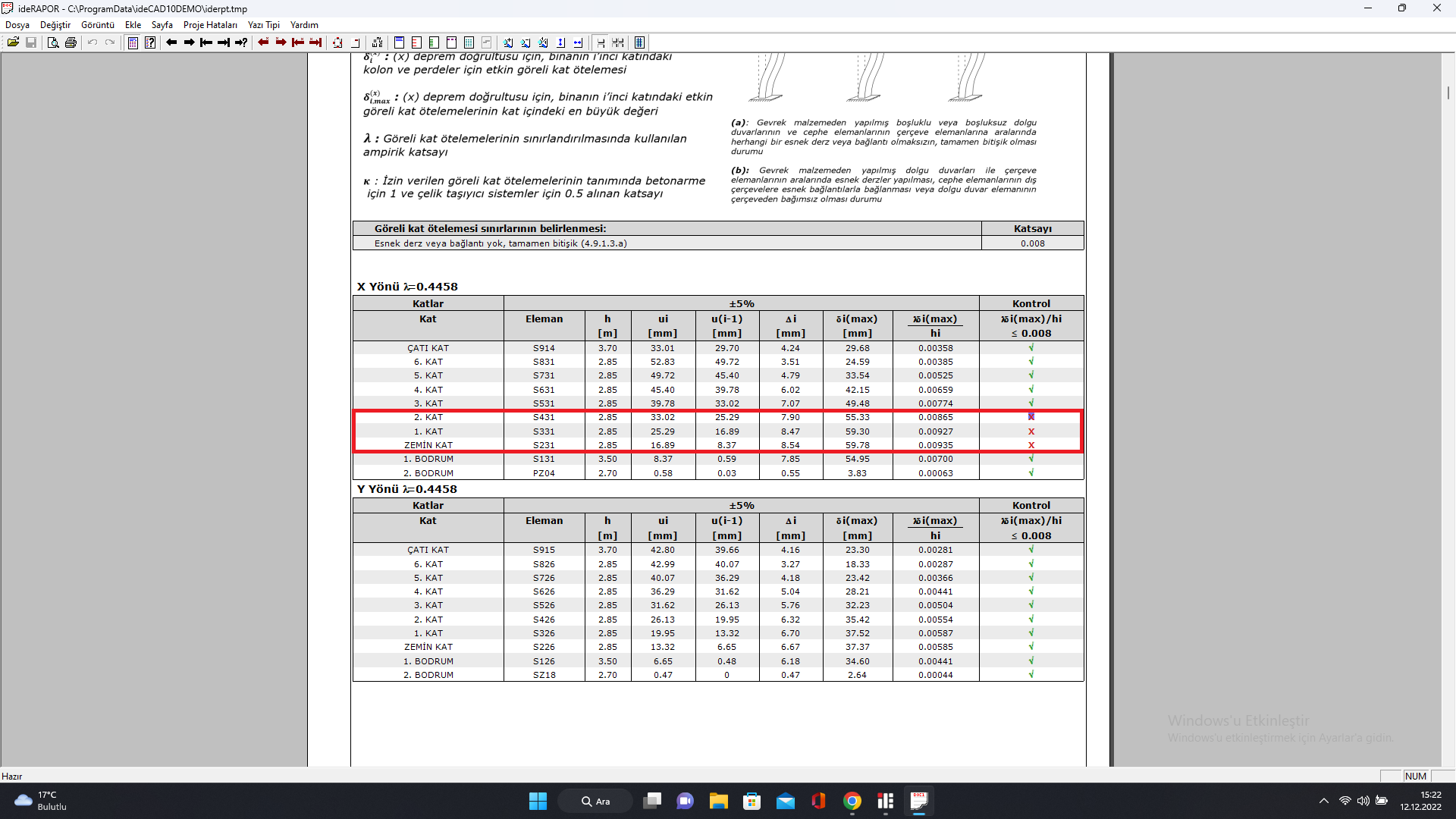Image resolution: width=1456 pixels, height=819 pixels.
Task: Click the blue horizontal arrows fit-width icon
Action: (x=579, y=42)
